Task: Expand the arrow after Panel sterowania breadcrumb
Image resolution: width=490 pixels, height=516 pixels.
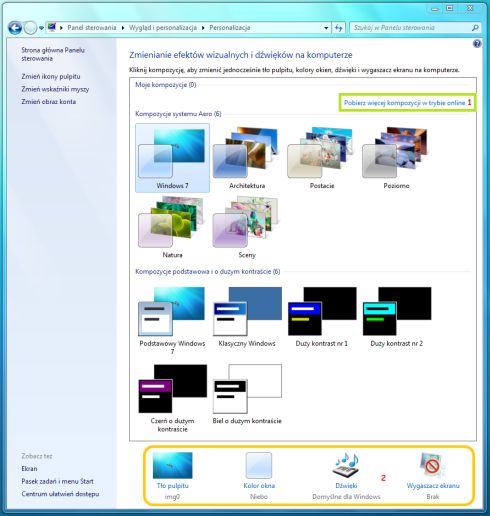Action: pos(123,28)
